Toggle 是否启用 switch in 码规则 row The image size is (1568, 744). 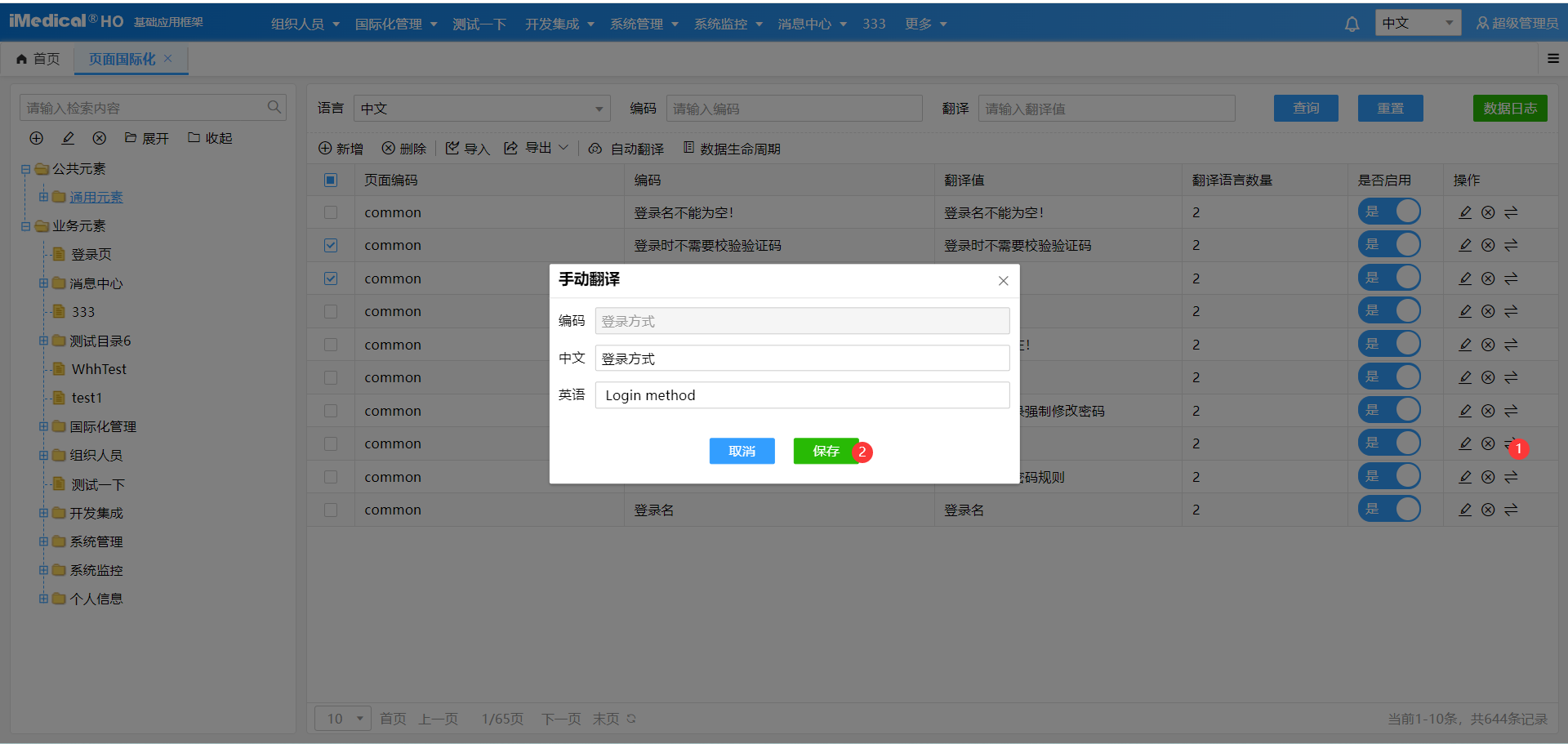pyautogui.click(x=1389, y=476)
